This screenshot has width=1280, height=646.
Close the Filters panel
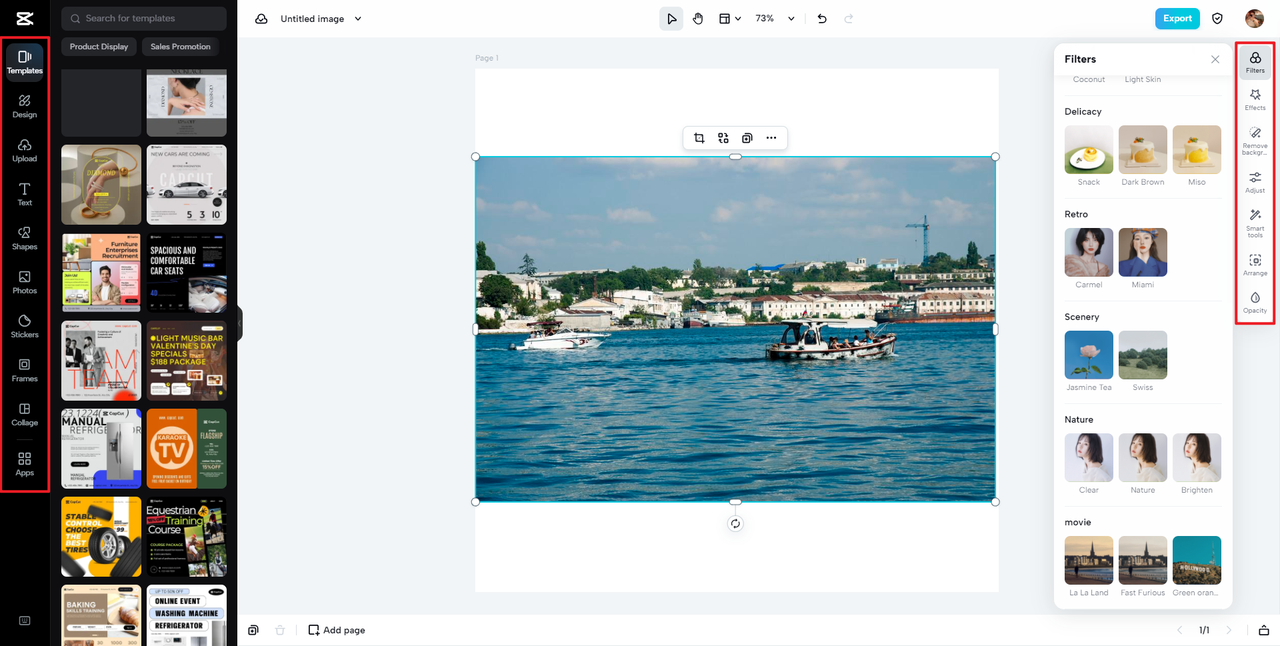click(1215, 59)
